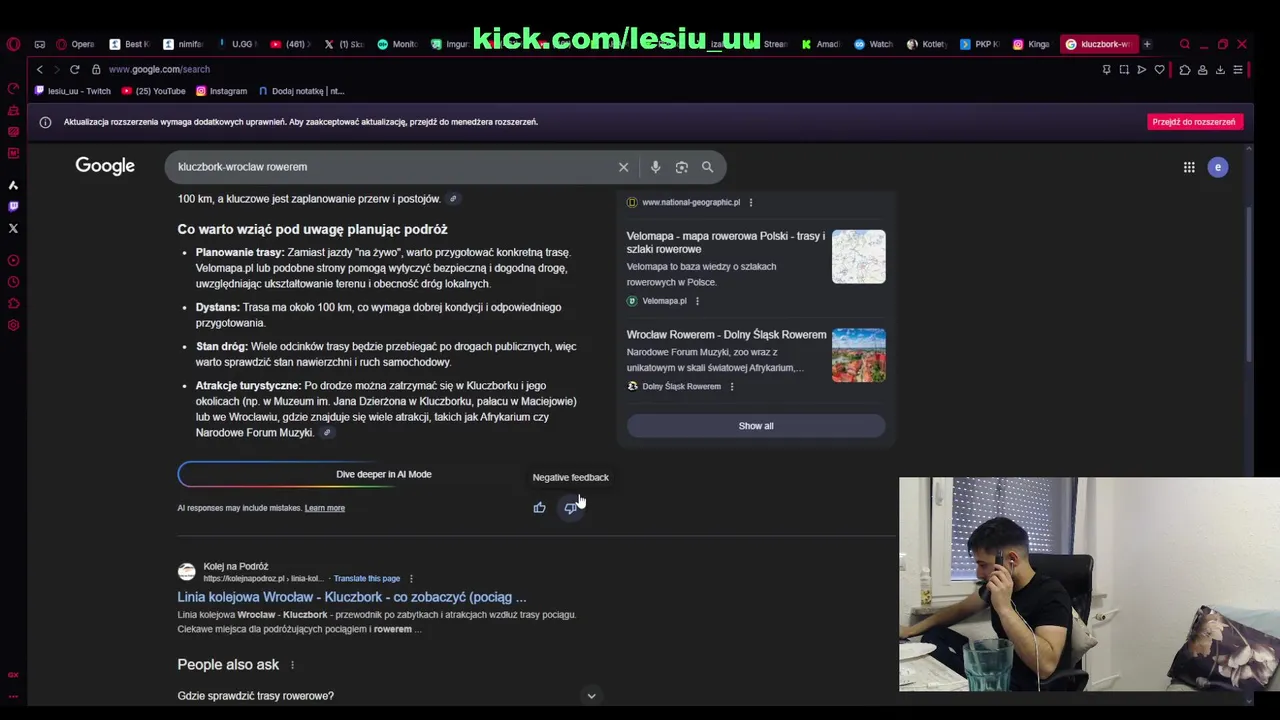Open more options for Velomapa.pl source
Image resolution: width=1280 pixels, height=720 pixels.
point(697,301)
